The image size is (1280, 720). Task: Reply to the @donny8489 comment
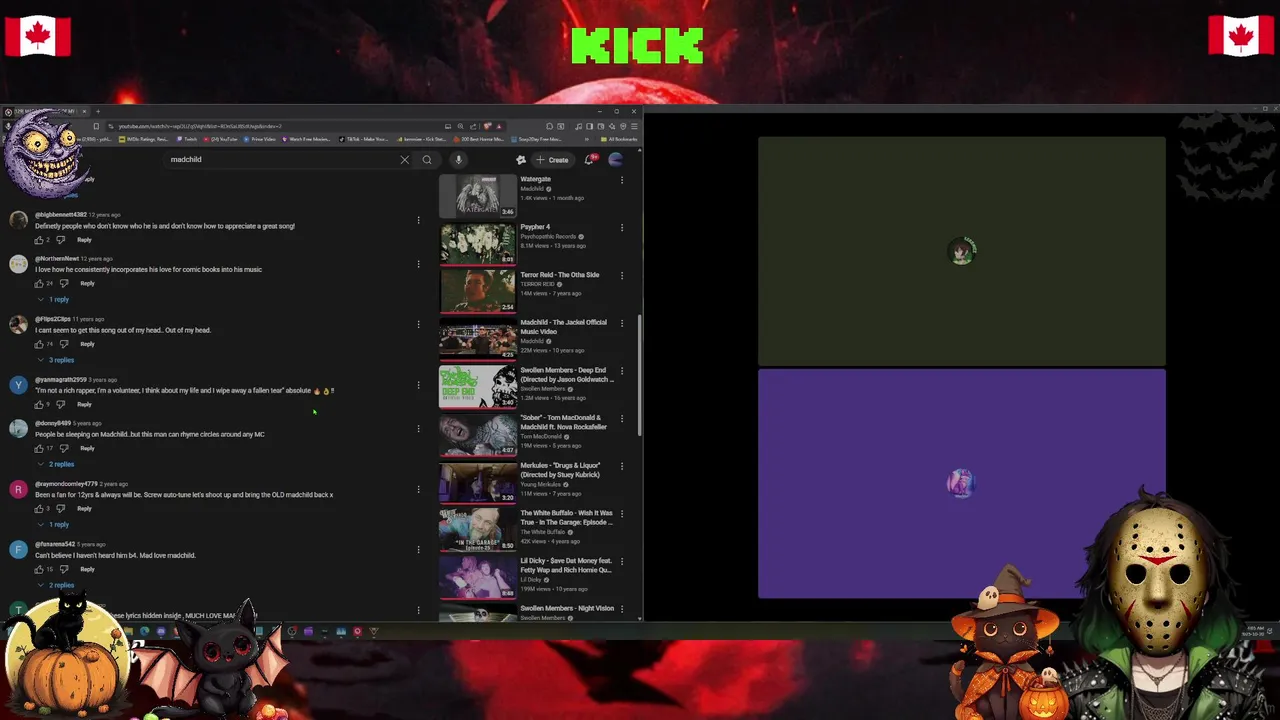pyautogui.click(x=87, y=449)
